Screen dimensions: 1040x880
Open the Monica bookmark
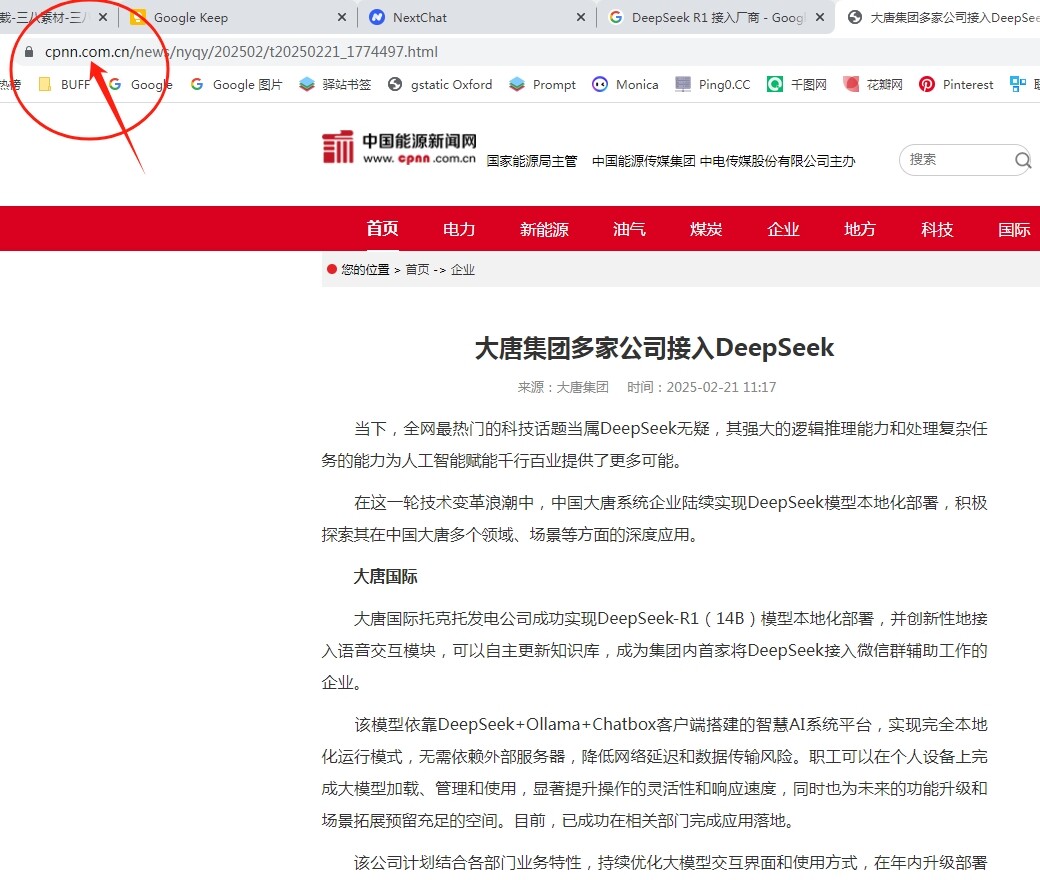[x=625, y=84]
